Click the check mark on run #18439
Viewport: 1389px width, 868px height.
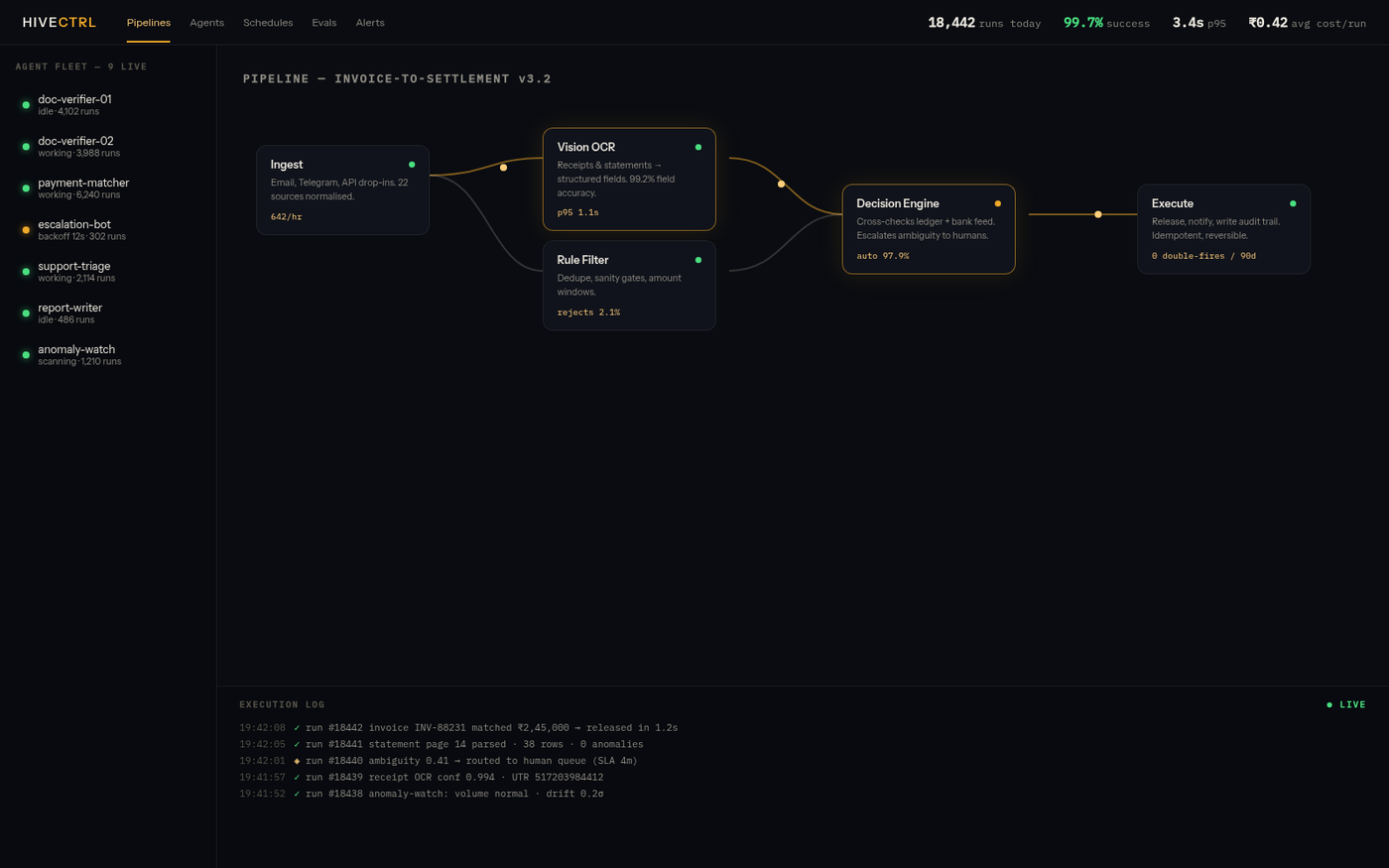click(x=297, y=778)
